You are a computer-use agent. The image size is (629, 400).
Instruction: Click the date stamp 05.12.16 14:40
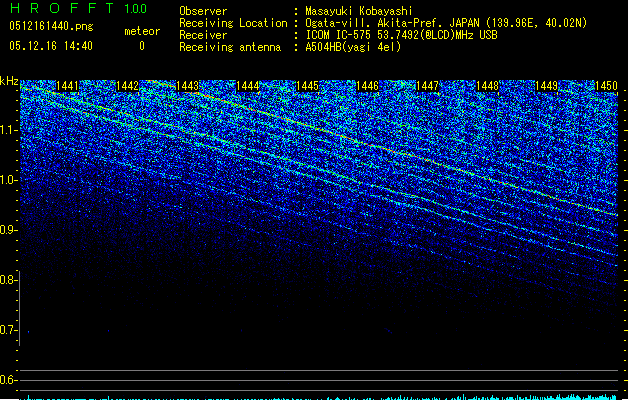51,46
